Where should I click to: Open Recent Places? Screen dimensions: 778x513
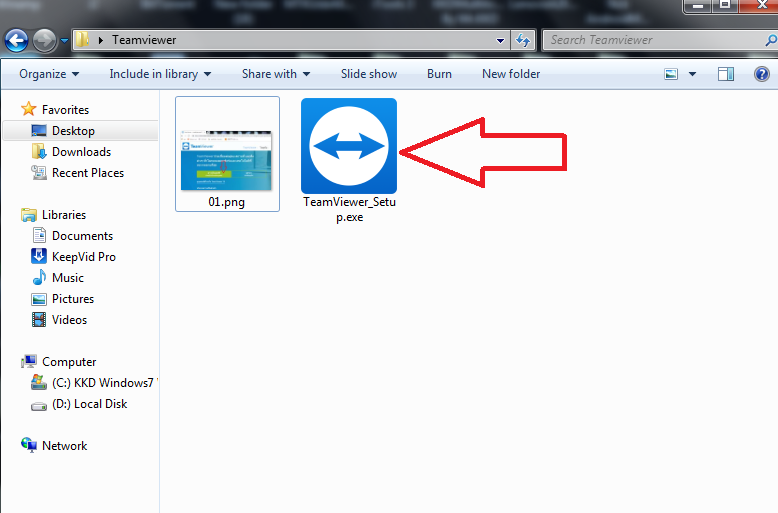click(x=88, y=173)
